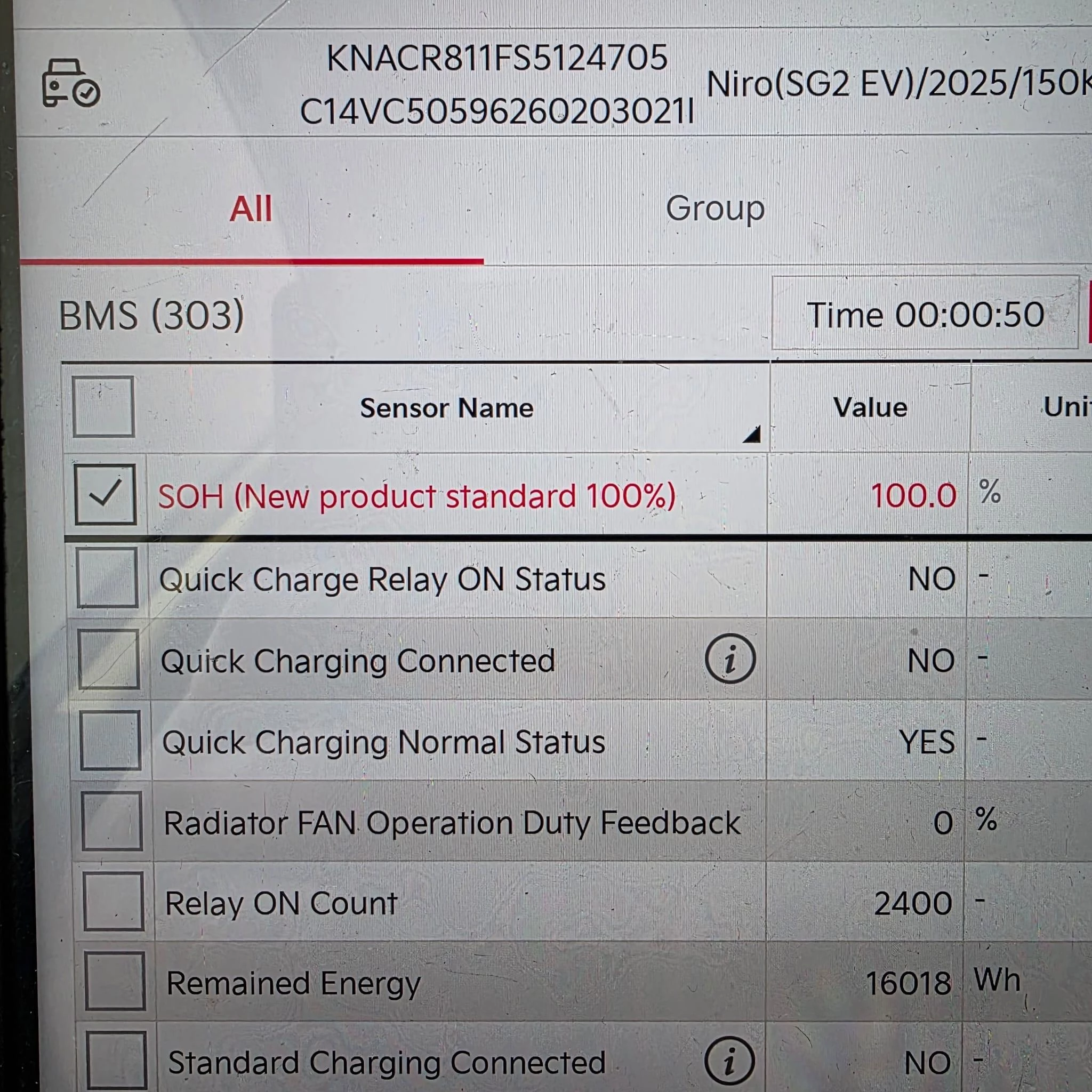
Task: Check Standard Charging Connected checkbox
Action: coord(117,1062)
